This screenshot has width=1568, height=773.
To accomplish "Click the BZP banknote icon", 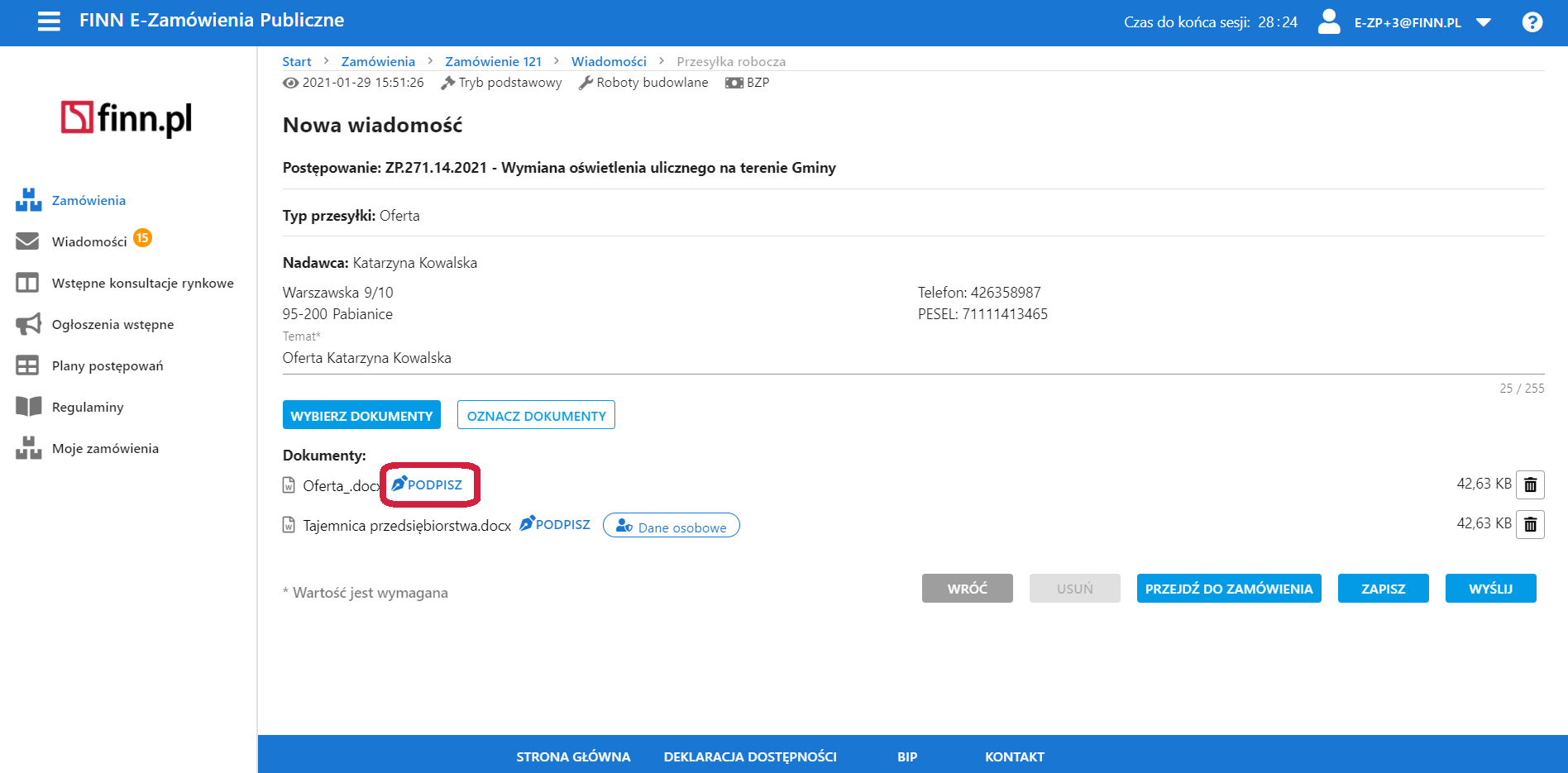I will [734, 83].
